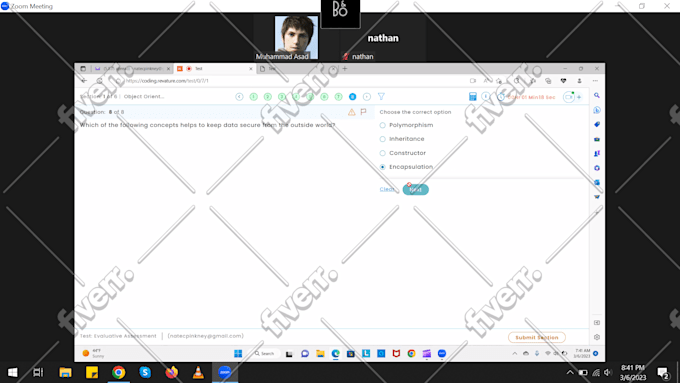Open current question 8 bubble
The image size is (680, 383).
pos(353,97)
